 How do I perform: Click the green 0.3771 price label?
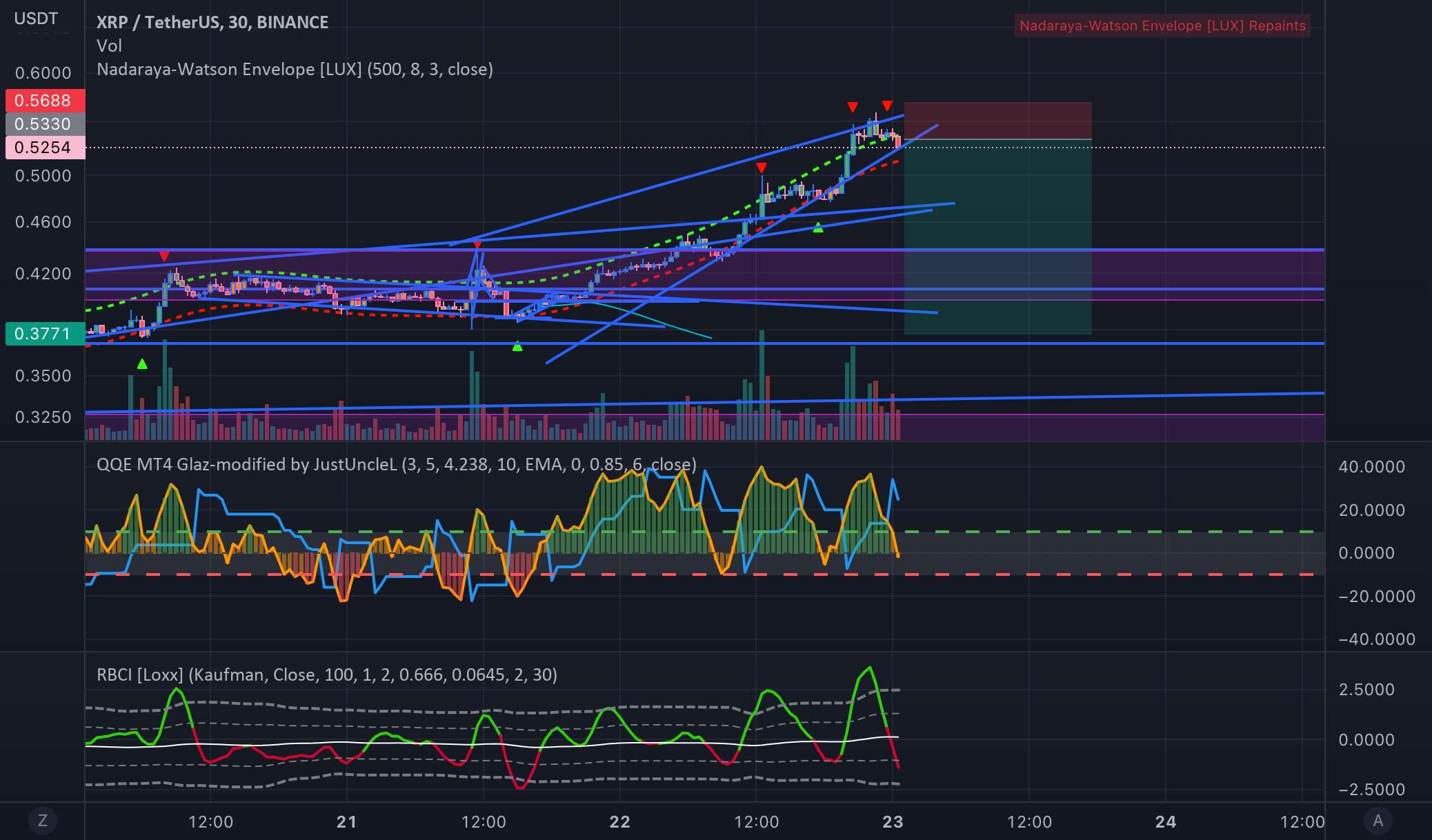click(45, 334)
